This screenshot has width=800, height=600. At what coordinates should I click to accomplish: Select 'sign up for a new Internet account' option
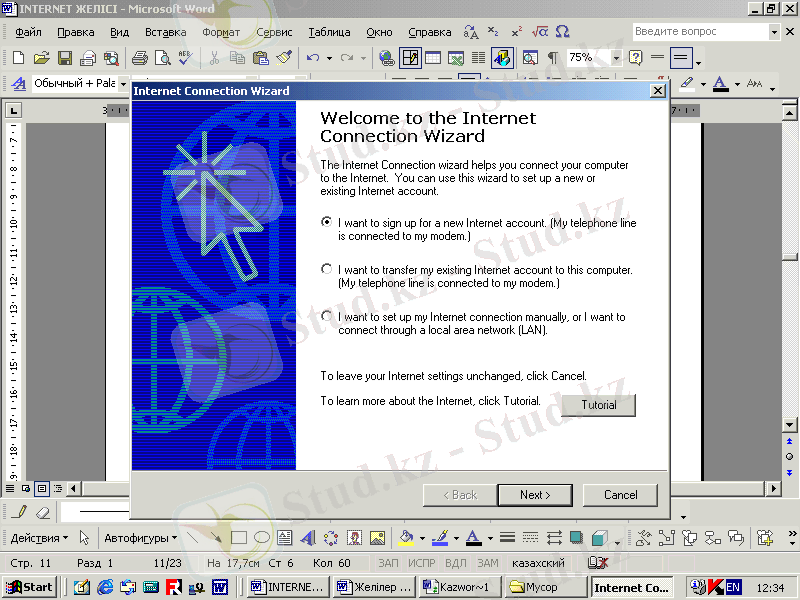327,222
